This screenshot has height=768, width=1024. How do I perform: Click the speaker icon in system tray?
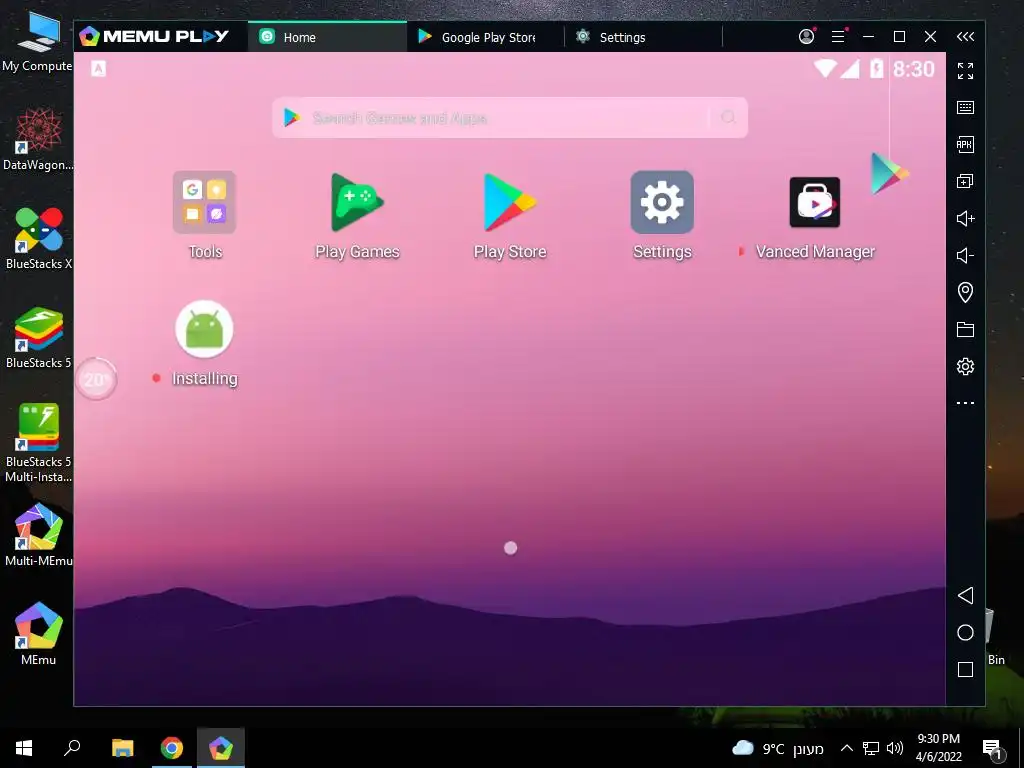pos(895,748)
